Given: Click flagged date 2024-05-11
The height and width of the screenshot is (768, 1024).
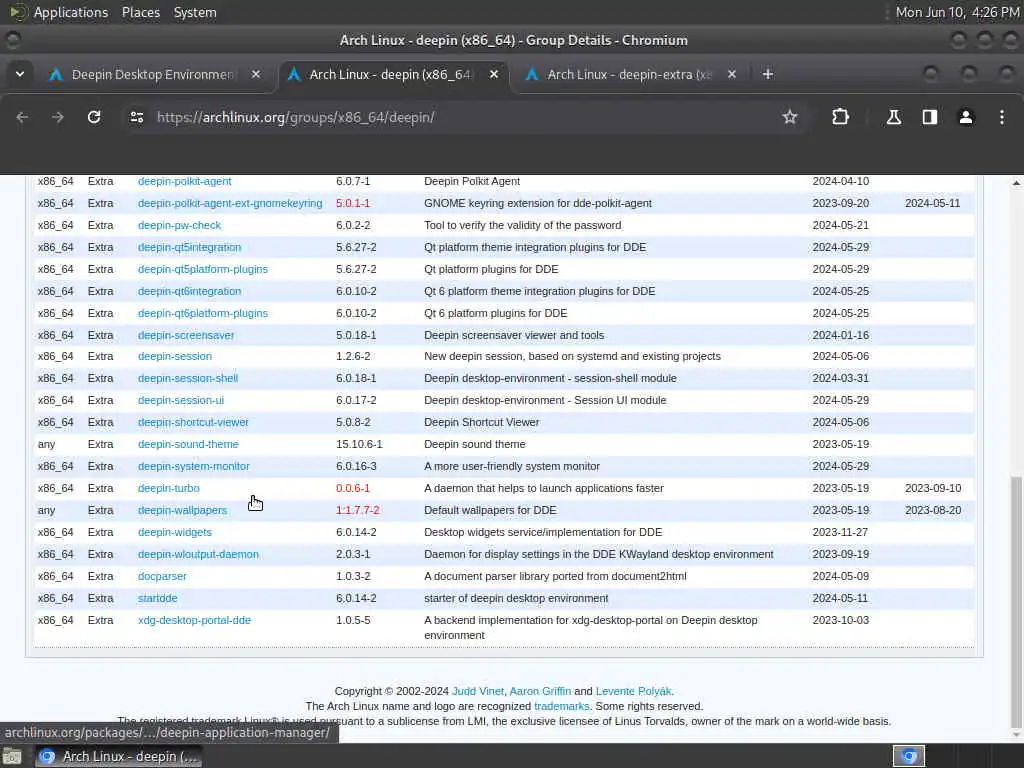Looking at the screenshot, I should [x=932, y=203].
